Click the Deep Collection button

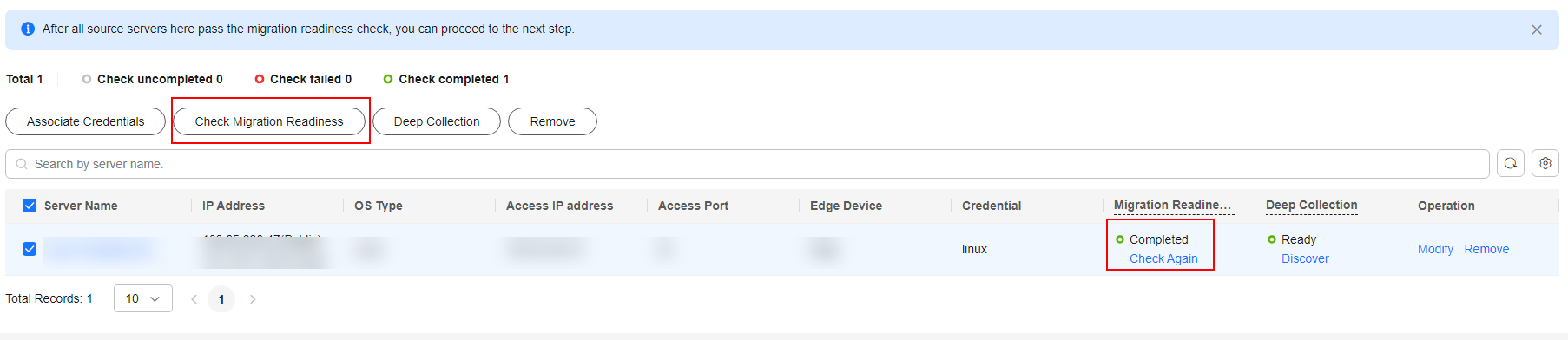(437, 121)
